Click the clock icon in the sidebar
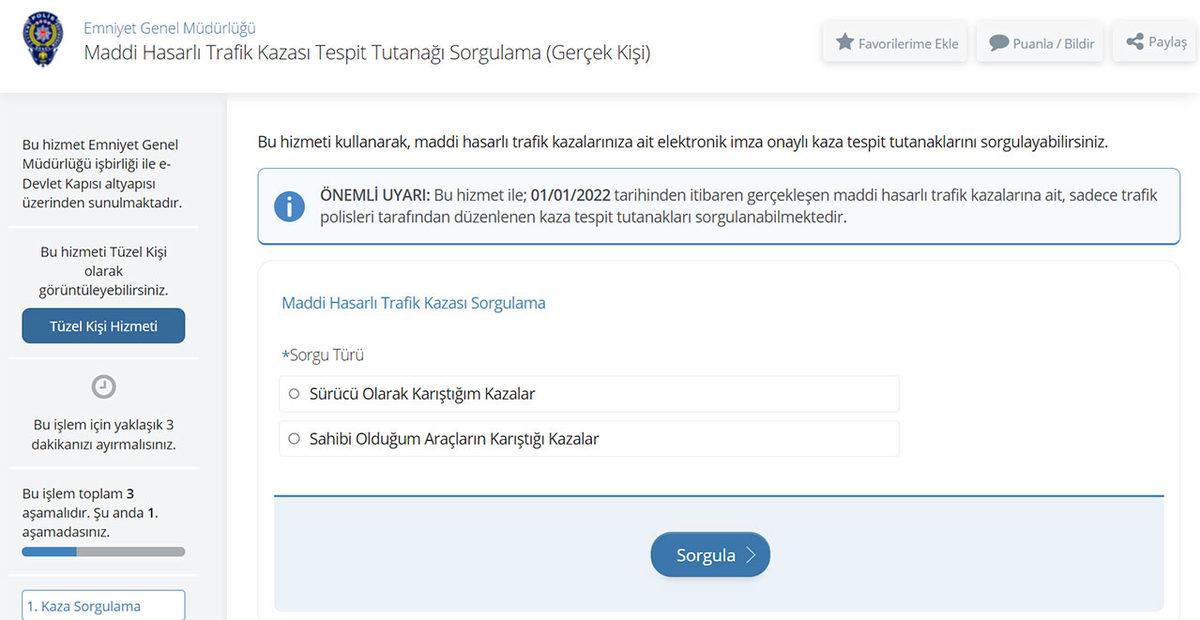 [x=103, y=386]
